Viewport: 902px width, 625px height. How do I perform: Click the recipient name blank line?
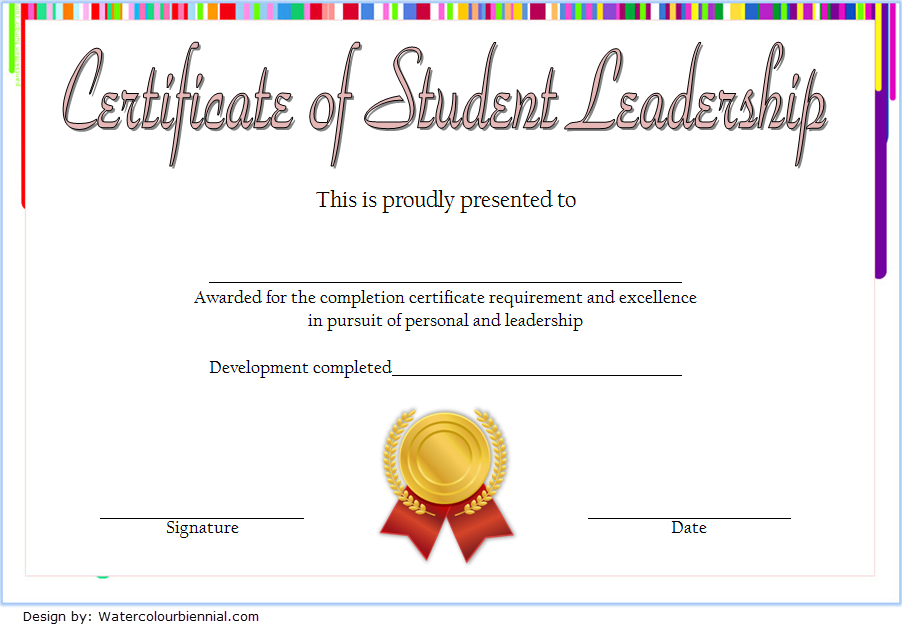click(x=445, y=282)
